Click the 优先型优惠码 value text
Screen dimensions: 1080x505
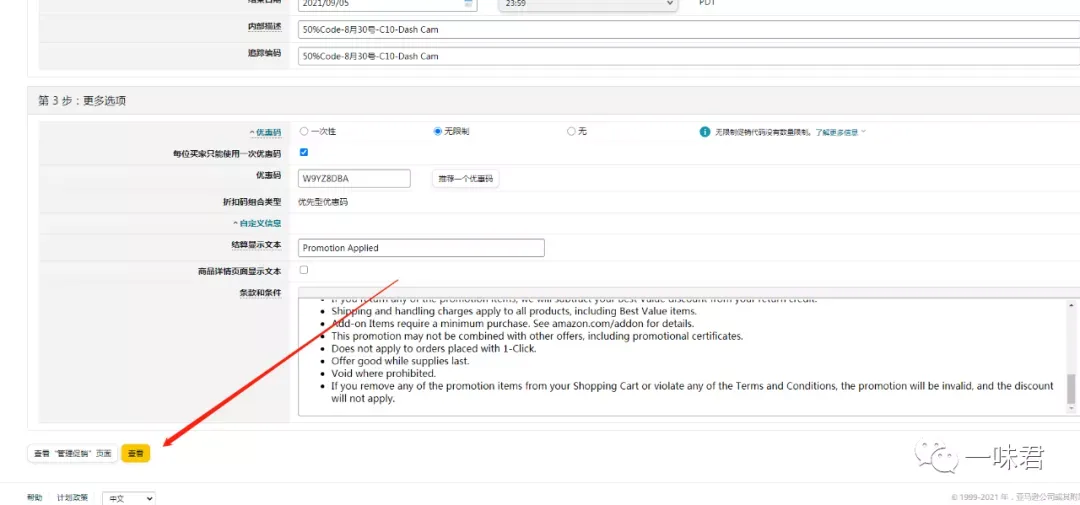(323, 203)
